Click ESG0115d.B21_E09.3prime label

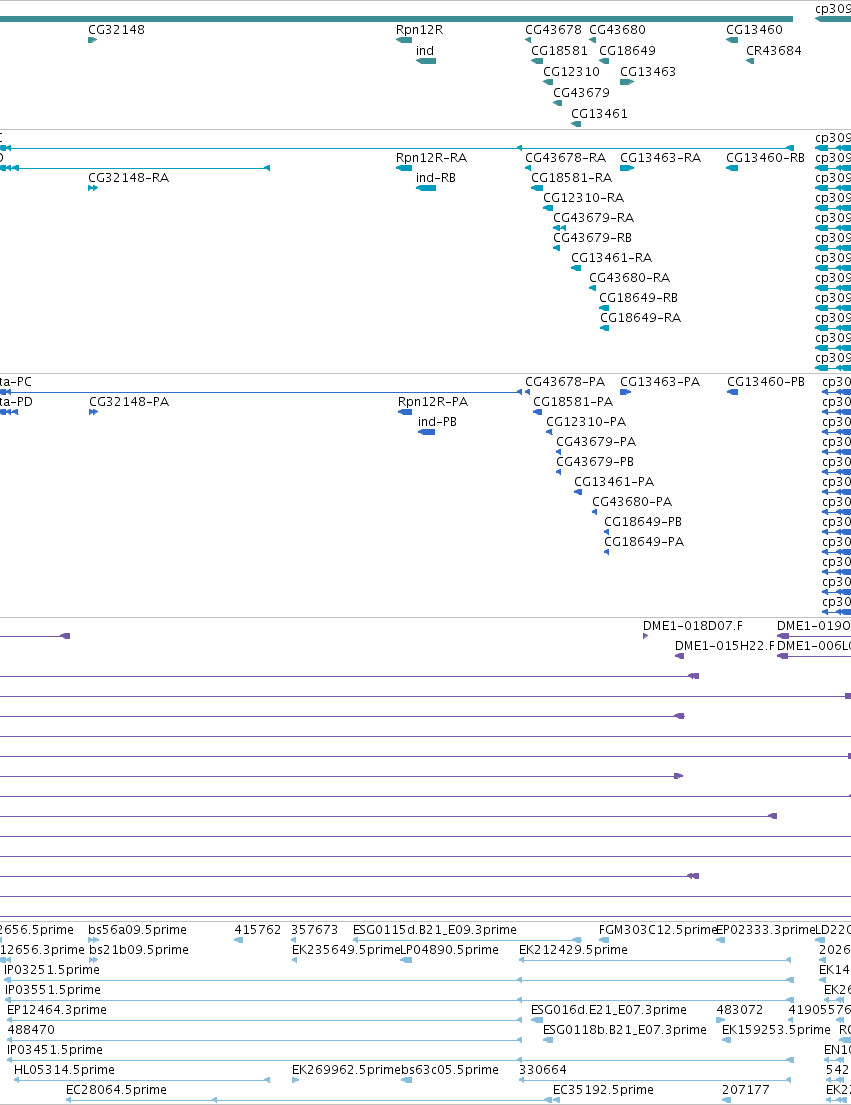tap(435, 930)
